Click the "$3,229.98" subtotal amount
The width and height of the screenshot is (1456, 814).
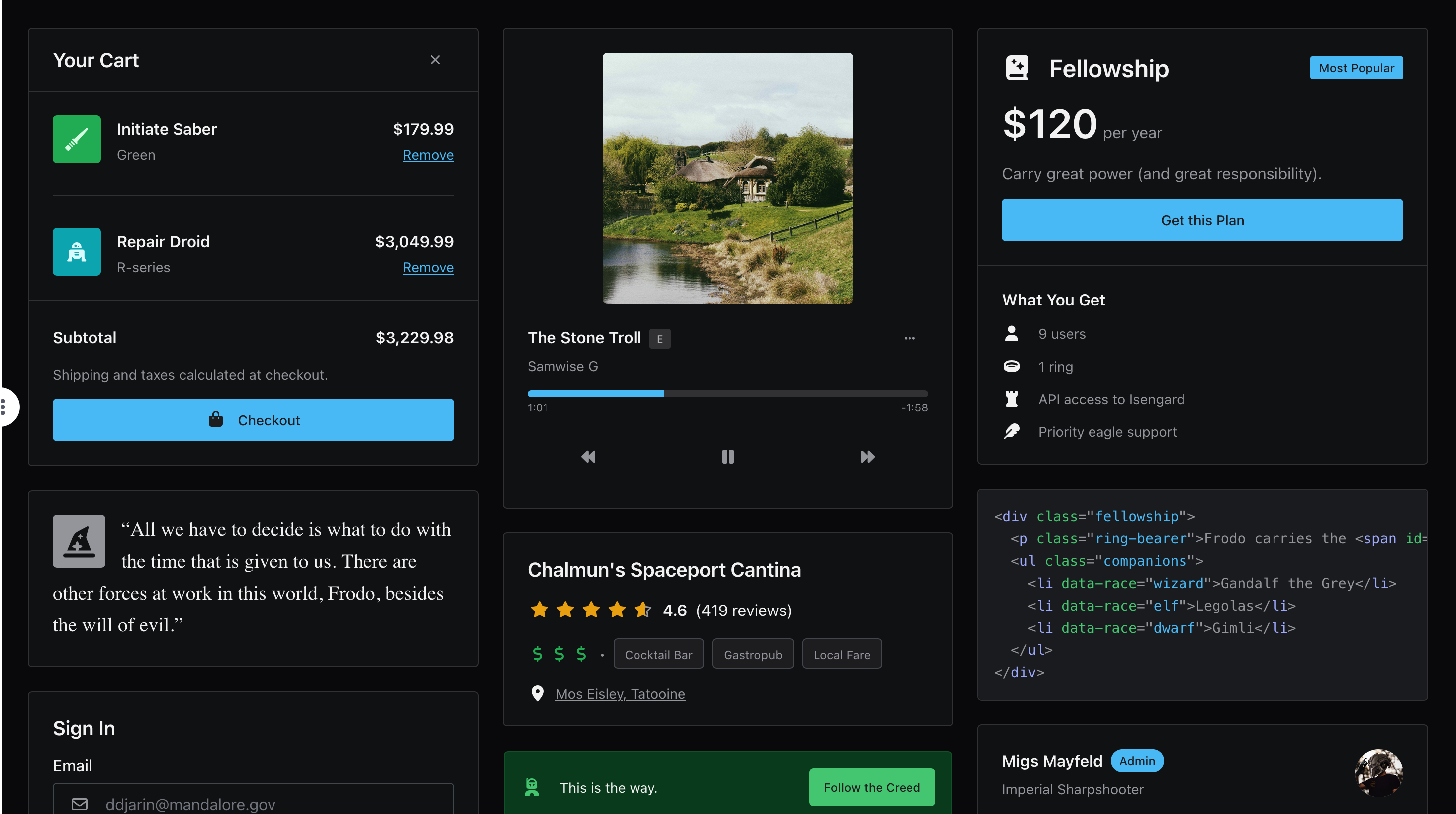414,338
